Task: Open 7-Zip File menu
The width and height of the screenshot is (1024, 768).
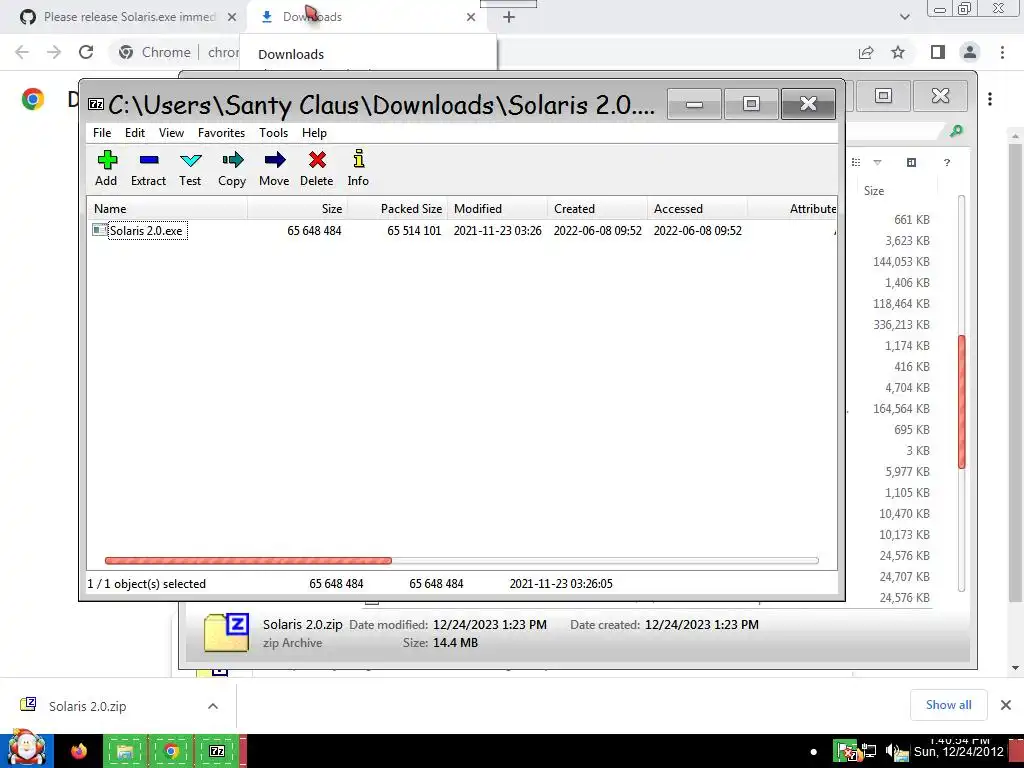Action: (x=102, y=133)
